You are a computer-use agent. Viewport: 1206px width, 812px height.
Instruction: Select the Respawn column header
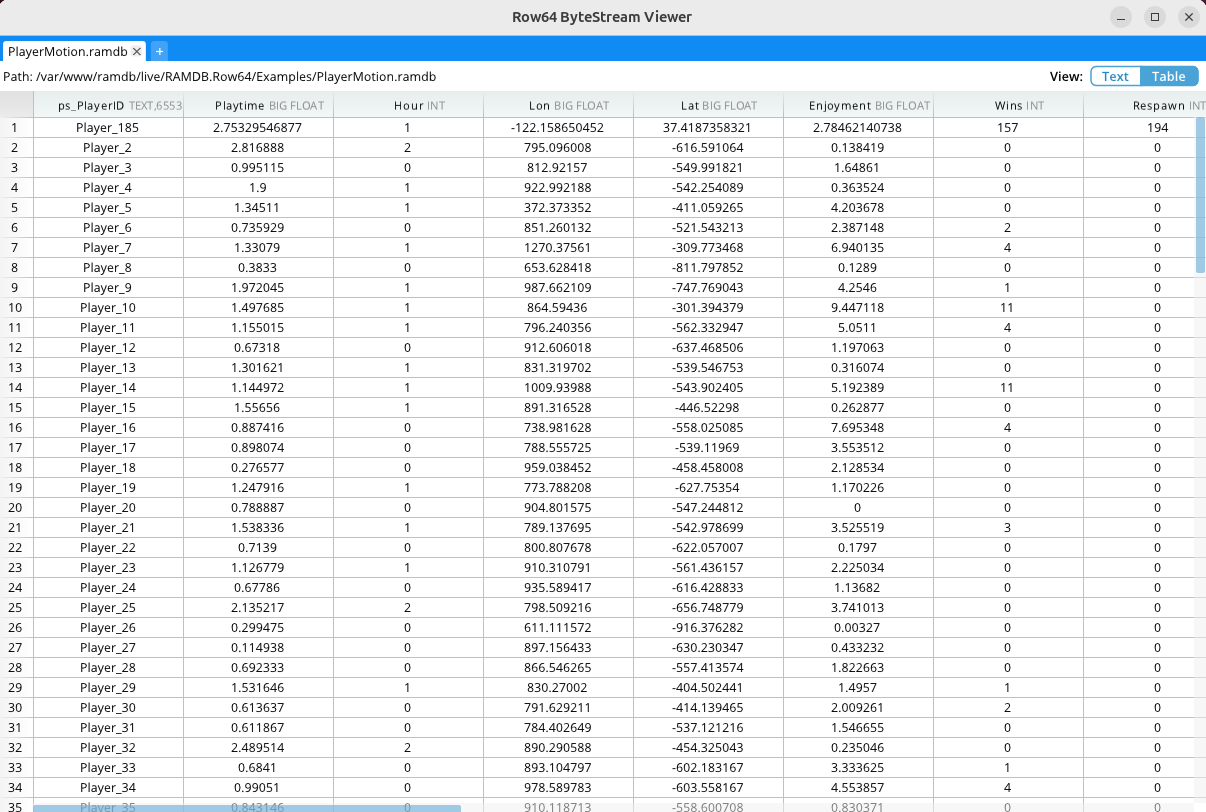pos(1145,105)
